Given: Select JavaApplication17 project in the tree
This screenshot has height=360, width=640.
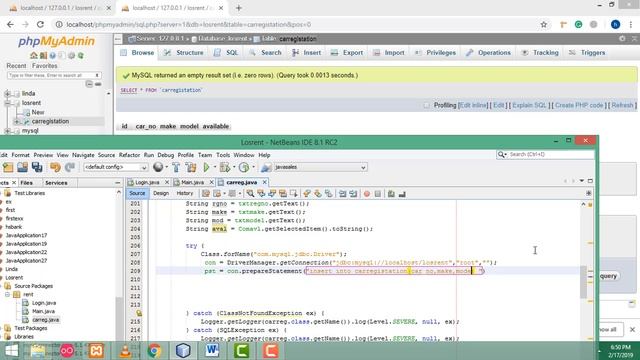Looking at the screenshot, I should pos(26,236).
